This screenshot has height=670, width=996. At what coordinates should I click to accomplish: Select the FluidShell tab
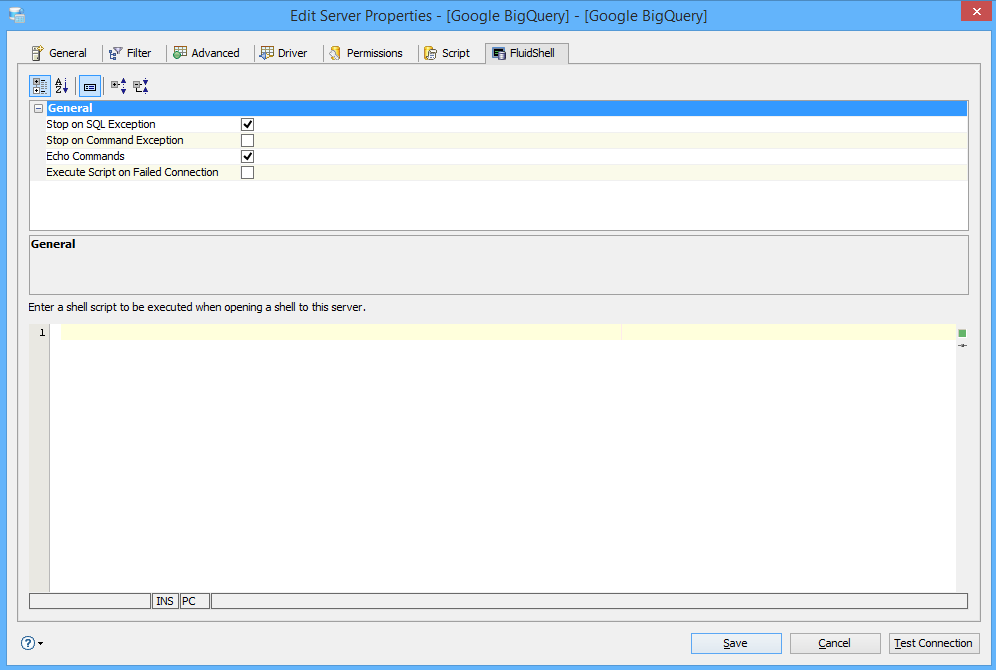(526, 53)
